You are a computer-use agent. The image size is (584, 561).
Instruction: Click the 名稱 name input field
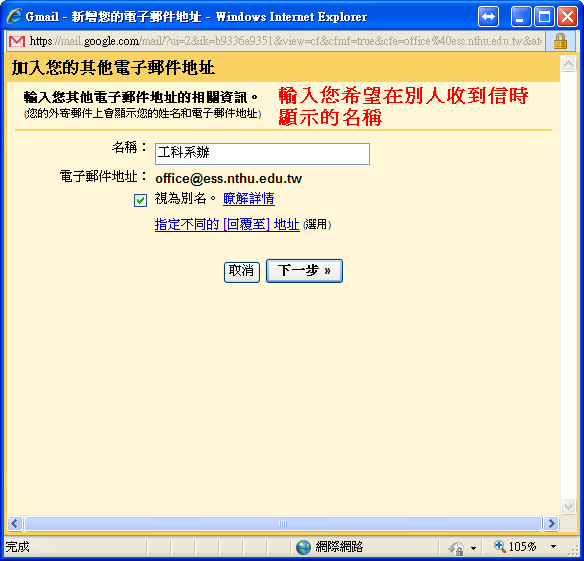(262, 154)
